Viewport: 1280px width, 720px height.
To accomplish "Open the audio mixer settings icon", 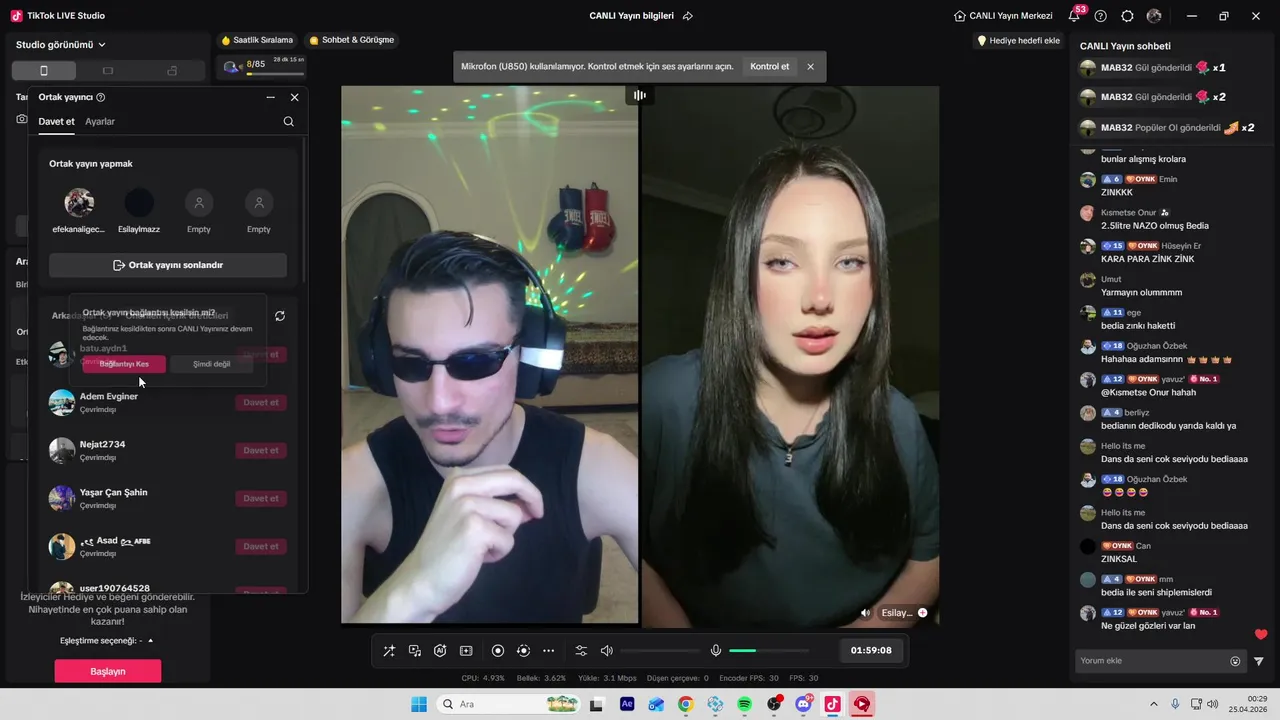I will pyautogui.click(x=581, y=651).
